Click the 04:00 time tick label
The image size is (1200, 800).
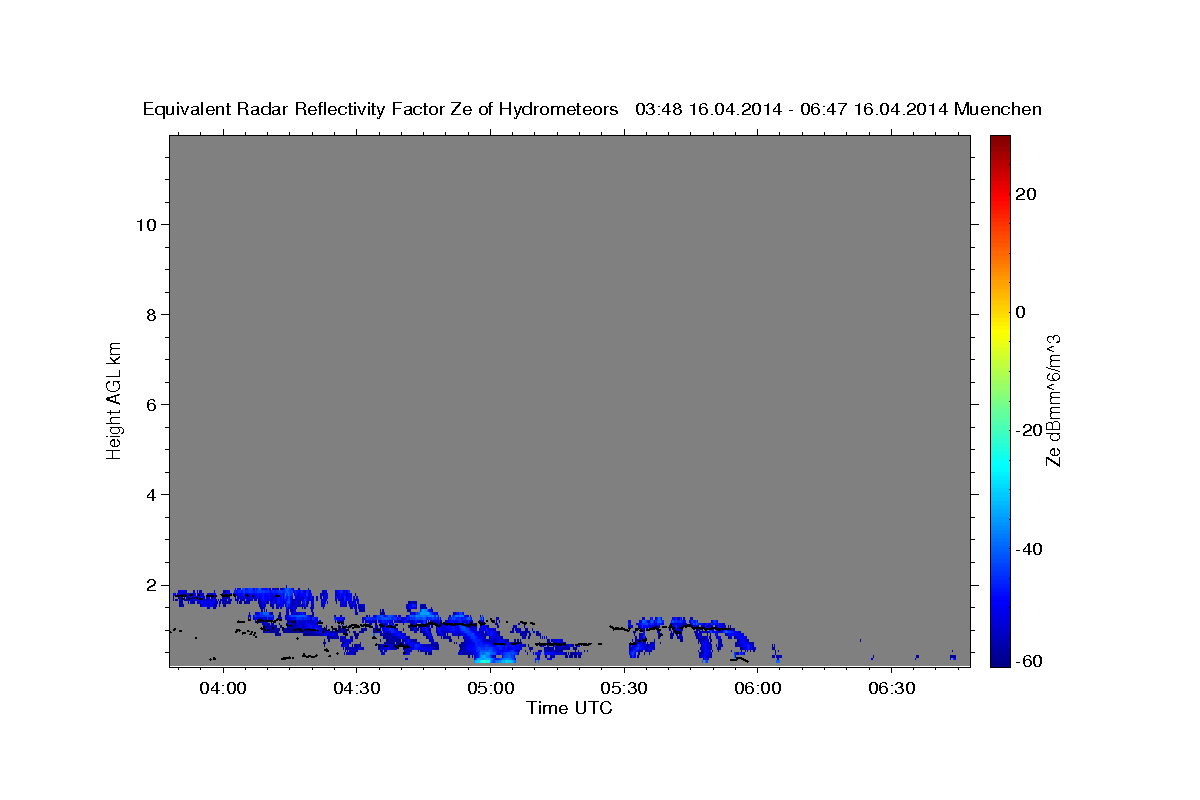pyautogui.click(x=223, y=688)
